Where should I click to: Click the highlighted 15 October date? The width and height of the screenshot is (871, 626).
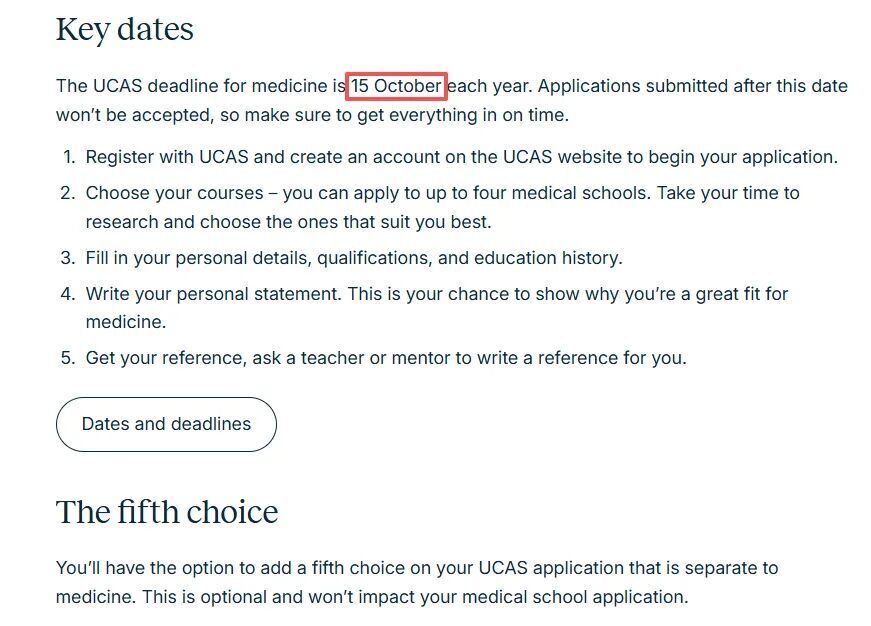click(396, 86)
